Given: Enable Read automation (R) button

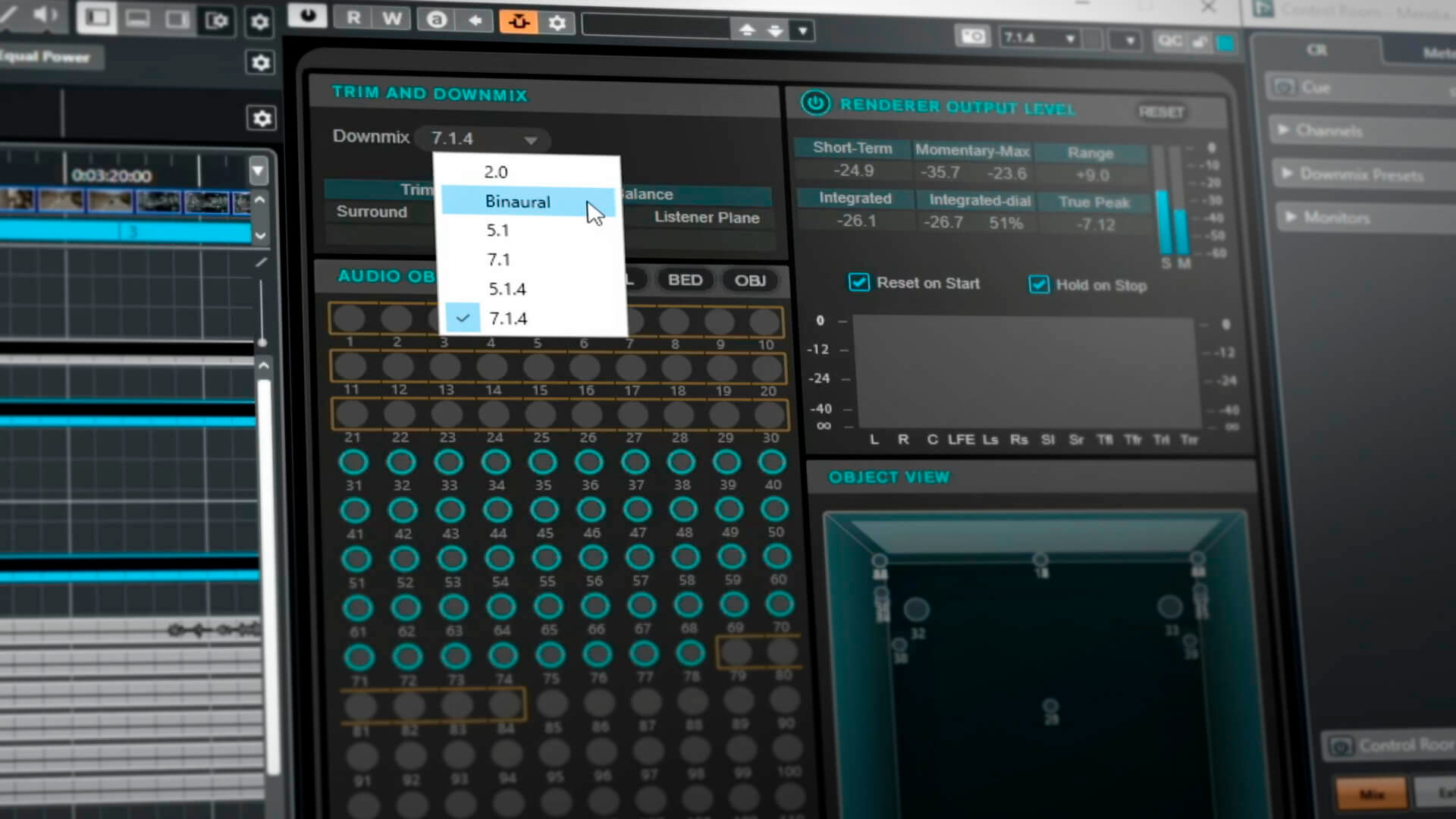Looking at the screenshot, I should point(354,18).
